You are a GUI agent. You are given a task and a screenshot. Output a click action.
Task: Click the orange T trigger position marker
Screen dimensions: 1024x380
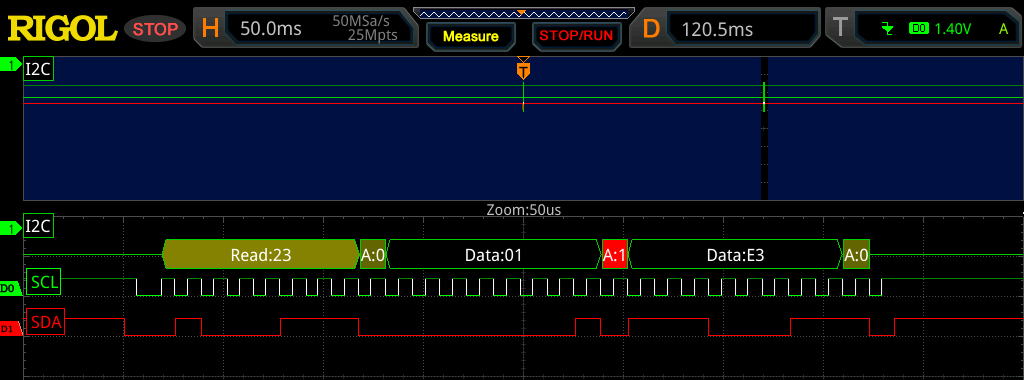[x=523, y=69]
